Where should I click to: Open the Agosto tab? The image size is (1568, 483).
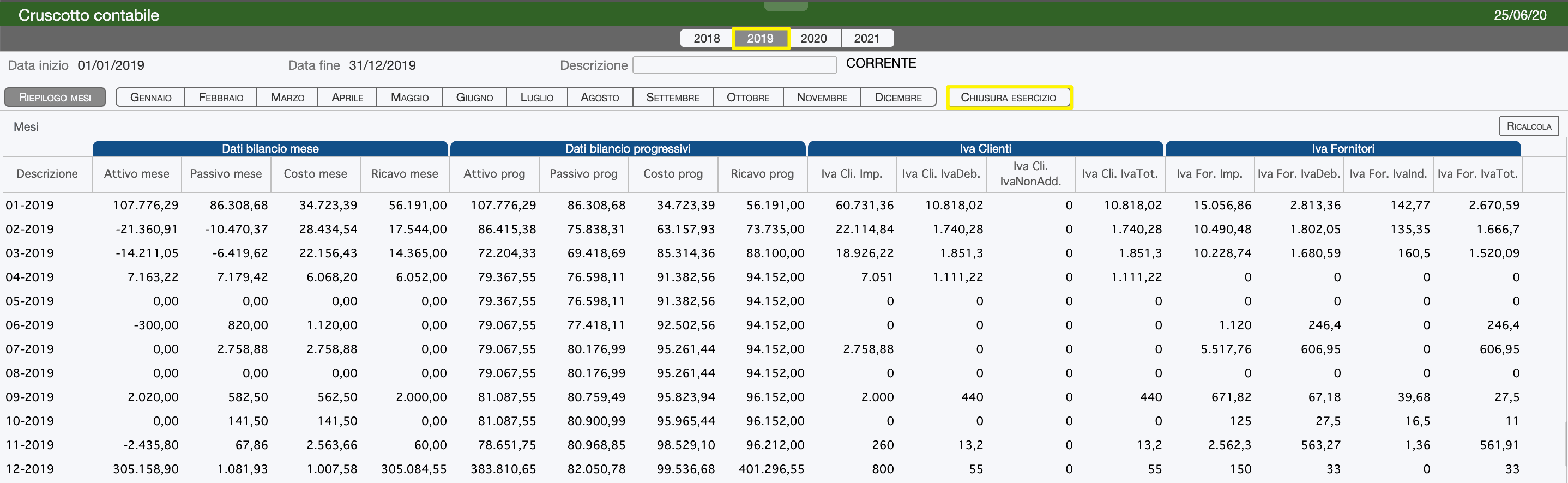[600, 98]
